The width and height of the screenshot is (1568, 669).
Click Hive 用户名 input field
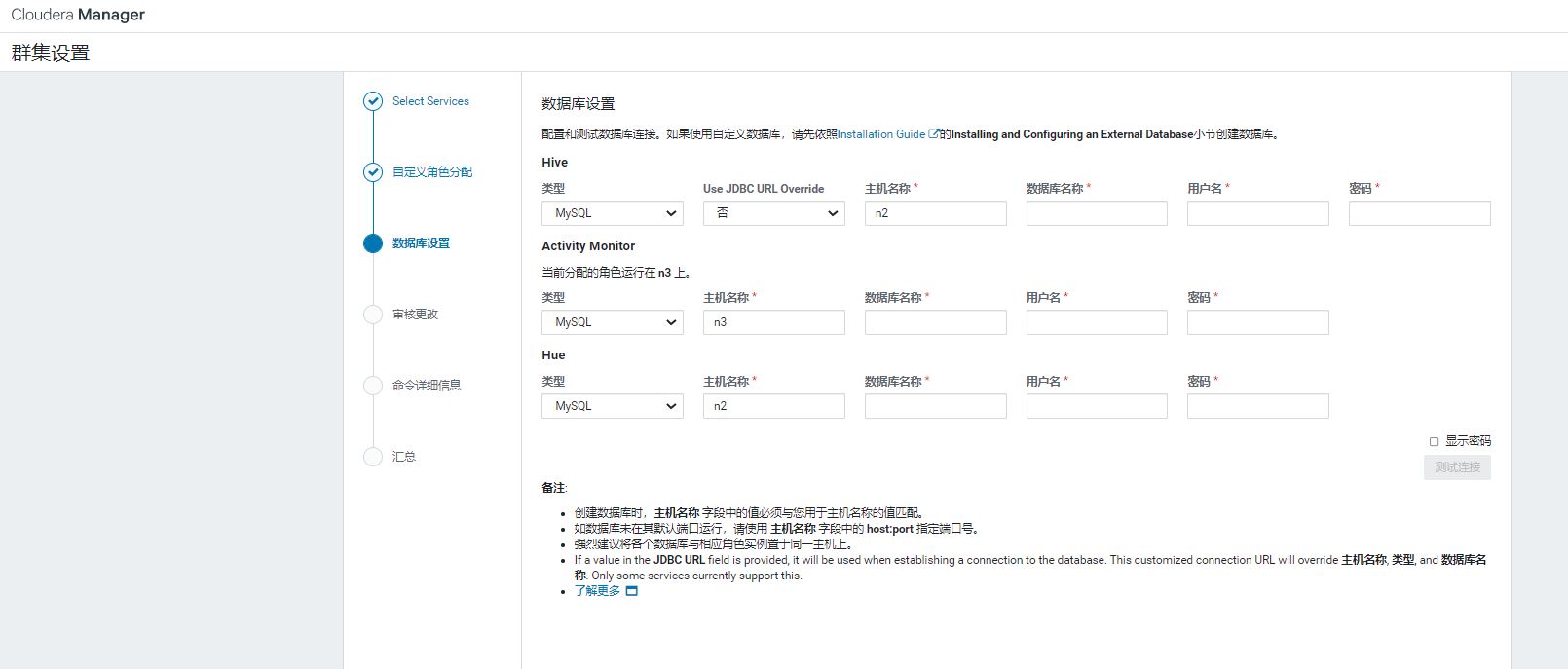(x=1258, y=213)
